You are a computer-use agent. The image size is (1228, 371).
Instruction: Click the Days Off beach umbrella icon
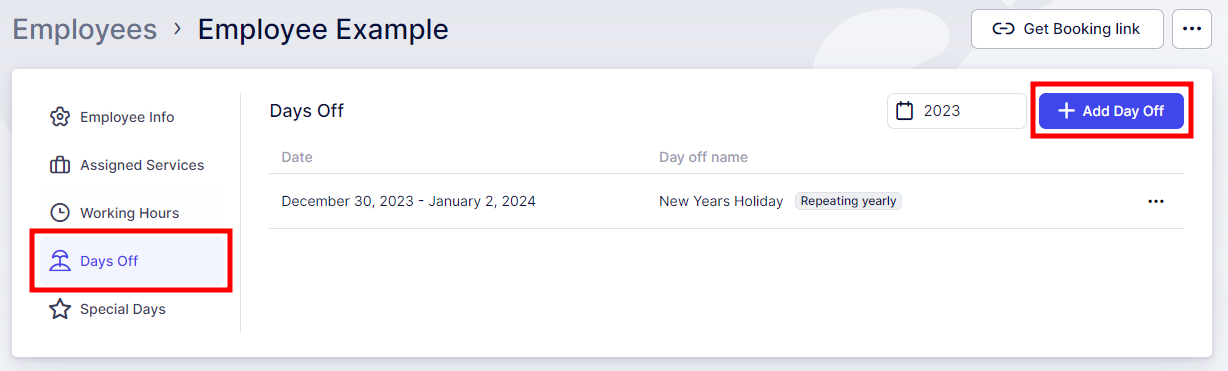pyautogui.click(x=60, y=261)
